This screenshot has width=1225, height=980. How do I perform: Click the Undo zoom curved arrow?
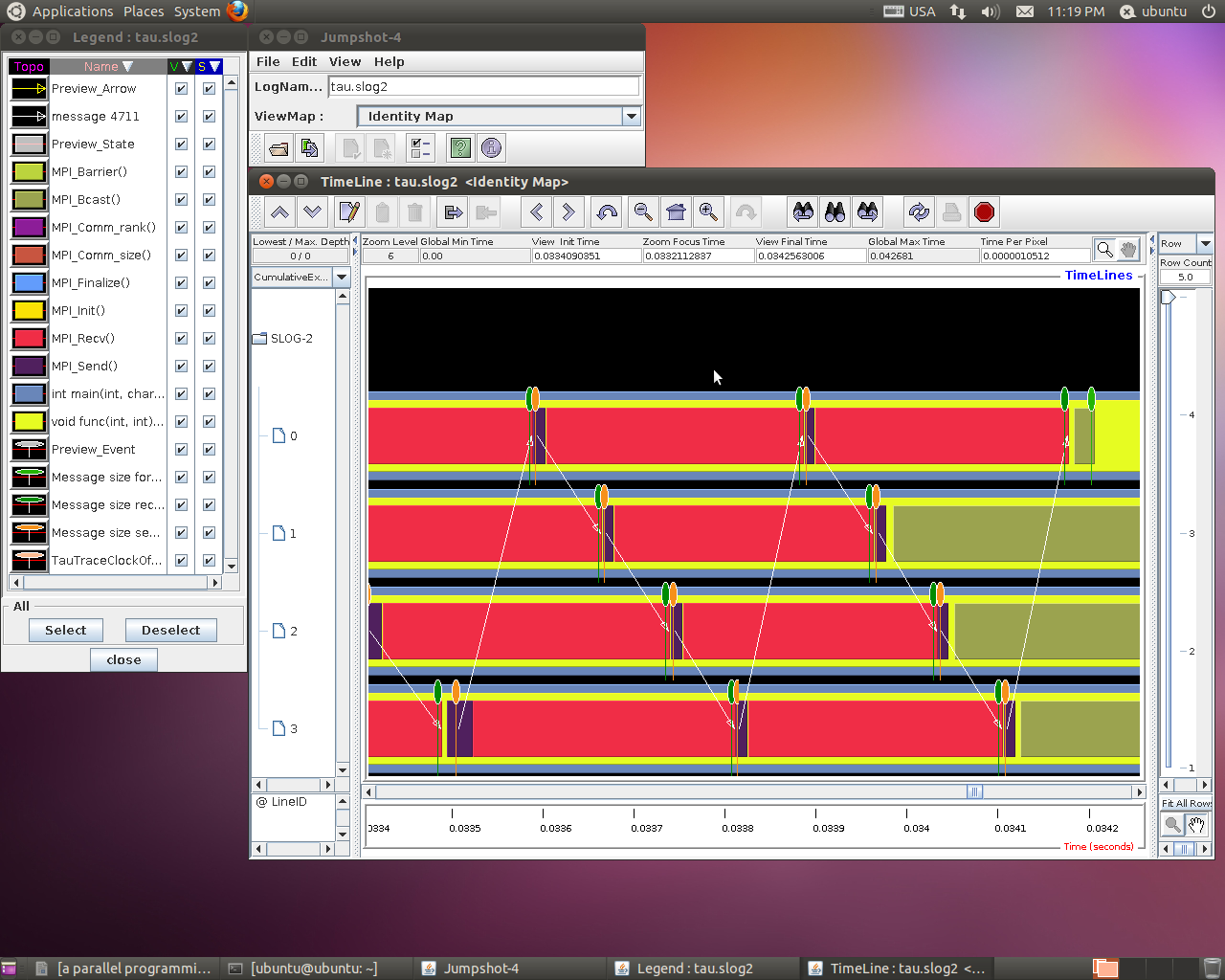(606, 212)
